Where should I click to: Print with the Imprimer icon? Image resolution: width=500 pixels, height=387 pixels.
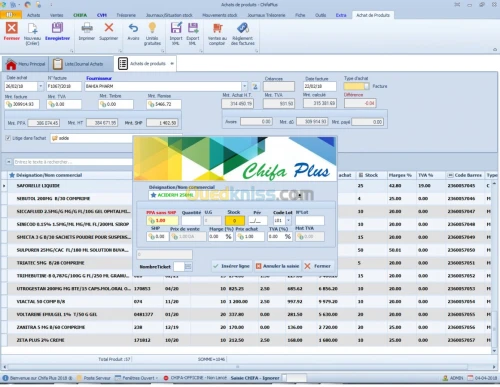87,31
